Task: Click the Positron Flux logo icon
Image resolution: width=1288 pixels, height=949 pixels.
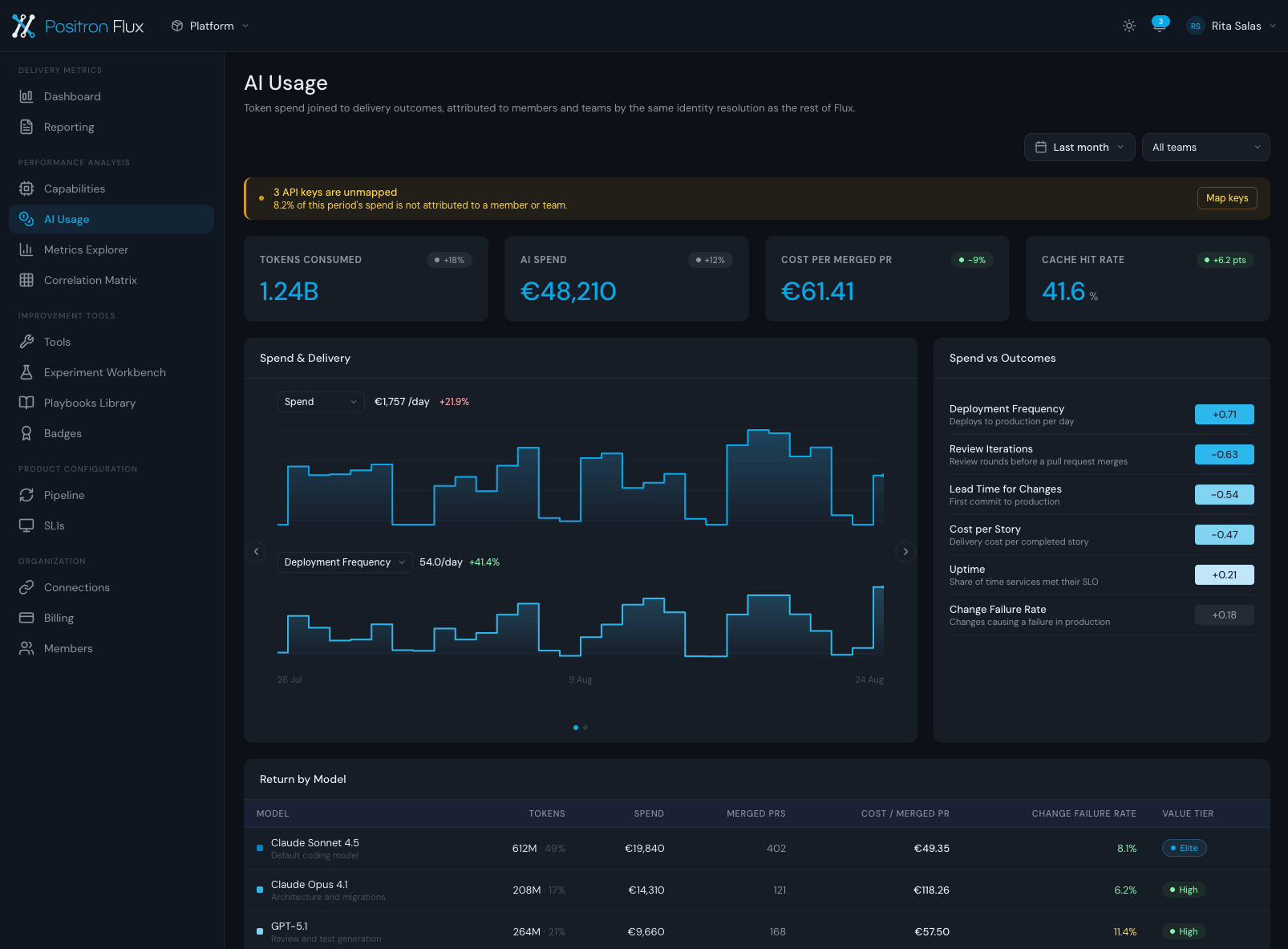Action: tap(23, 26)
